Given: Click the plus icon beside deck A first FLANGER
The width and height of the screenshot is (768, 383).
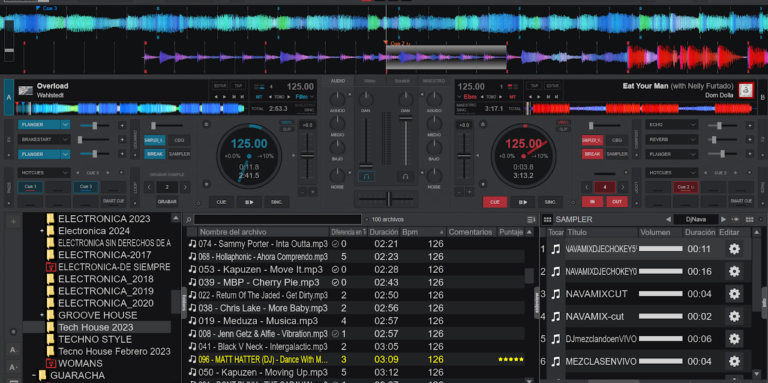Looking at the screenshot, I should point(121,125).
